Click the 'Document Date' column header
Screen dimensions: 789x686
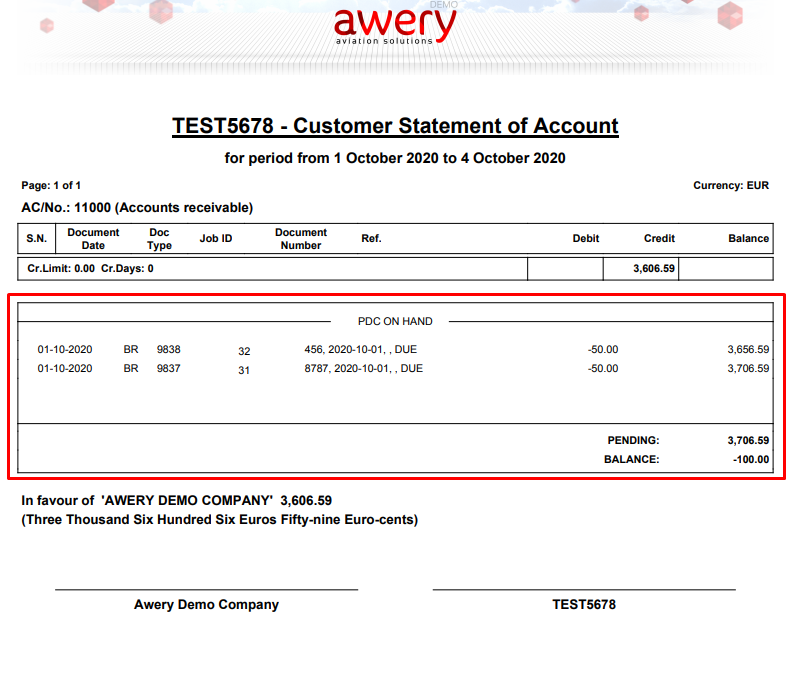(93, 239)
